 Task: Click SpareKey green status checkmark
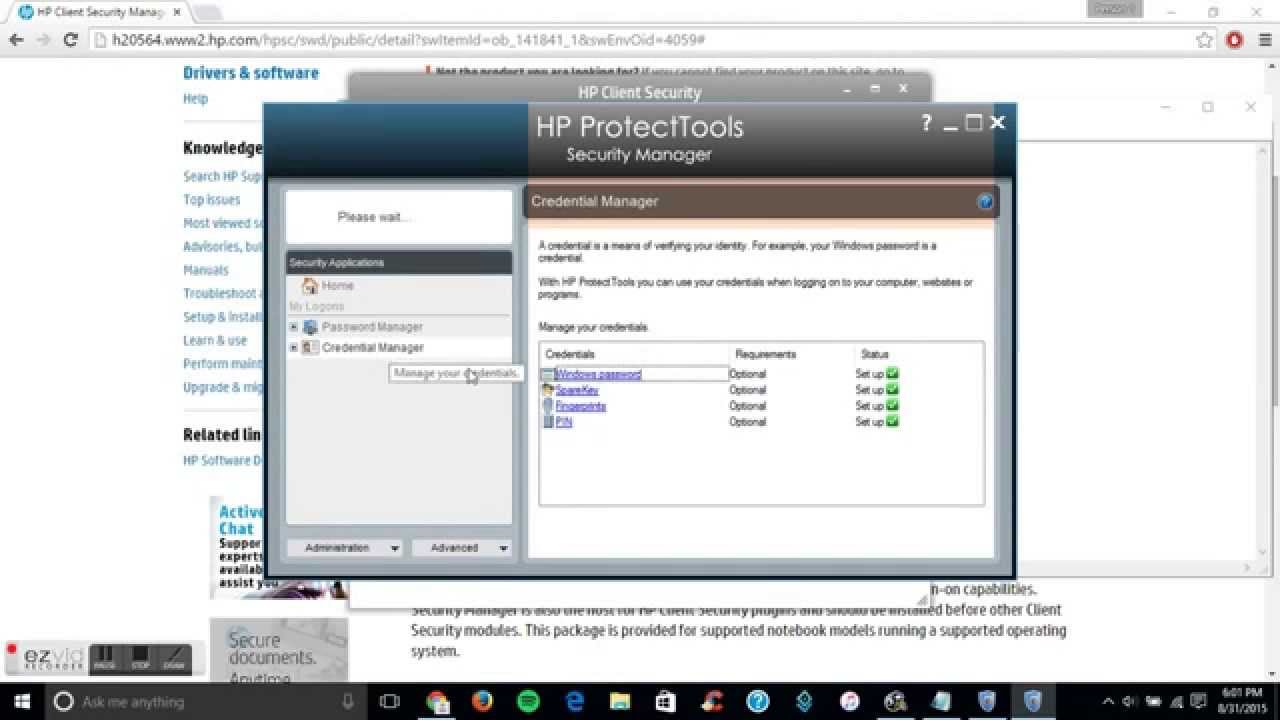892,390
